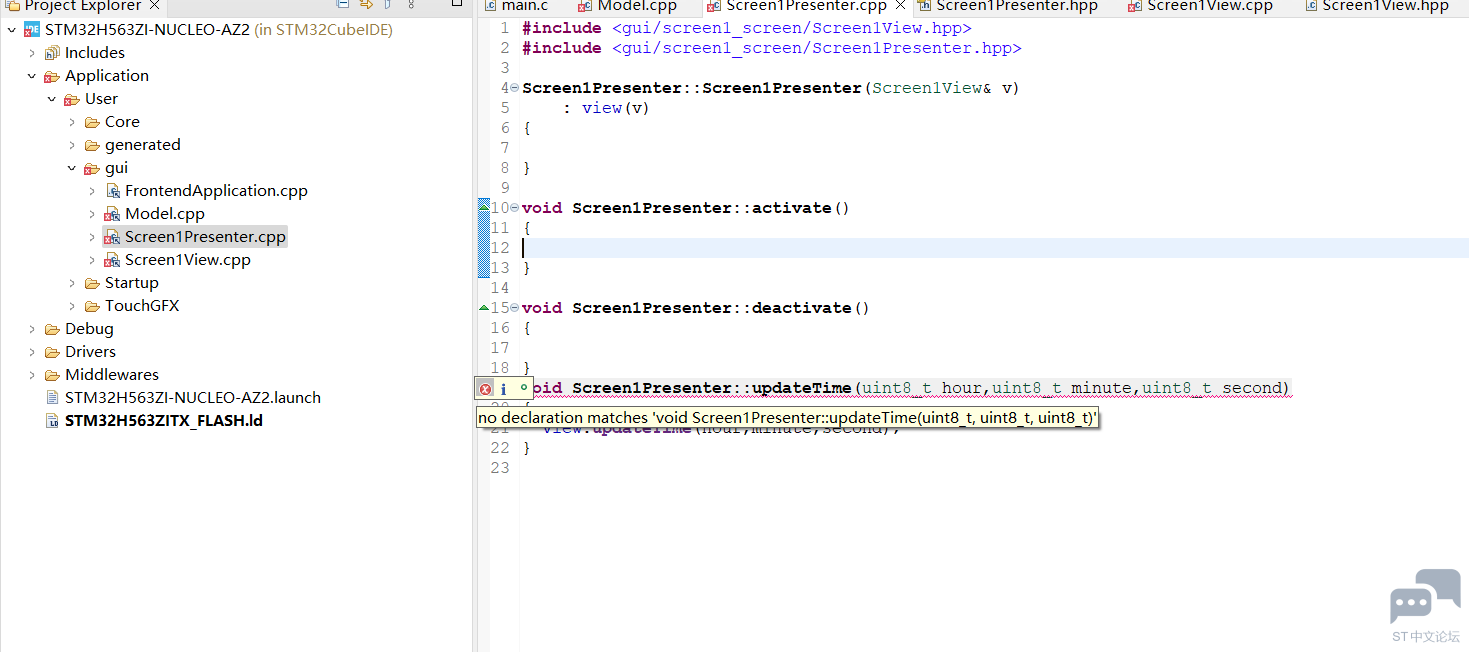Close the Project Explorer view tab
The height and width of the screenshot is (652, 1469).
[x=154, y=5]
